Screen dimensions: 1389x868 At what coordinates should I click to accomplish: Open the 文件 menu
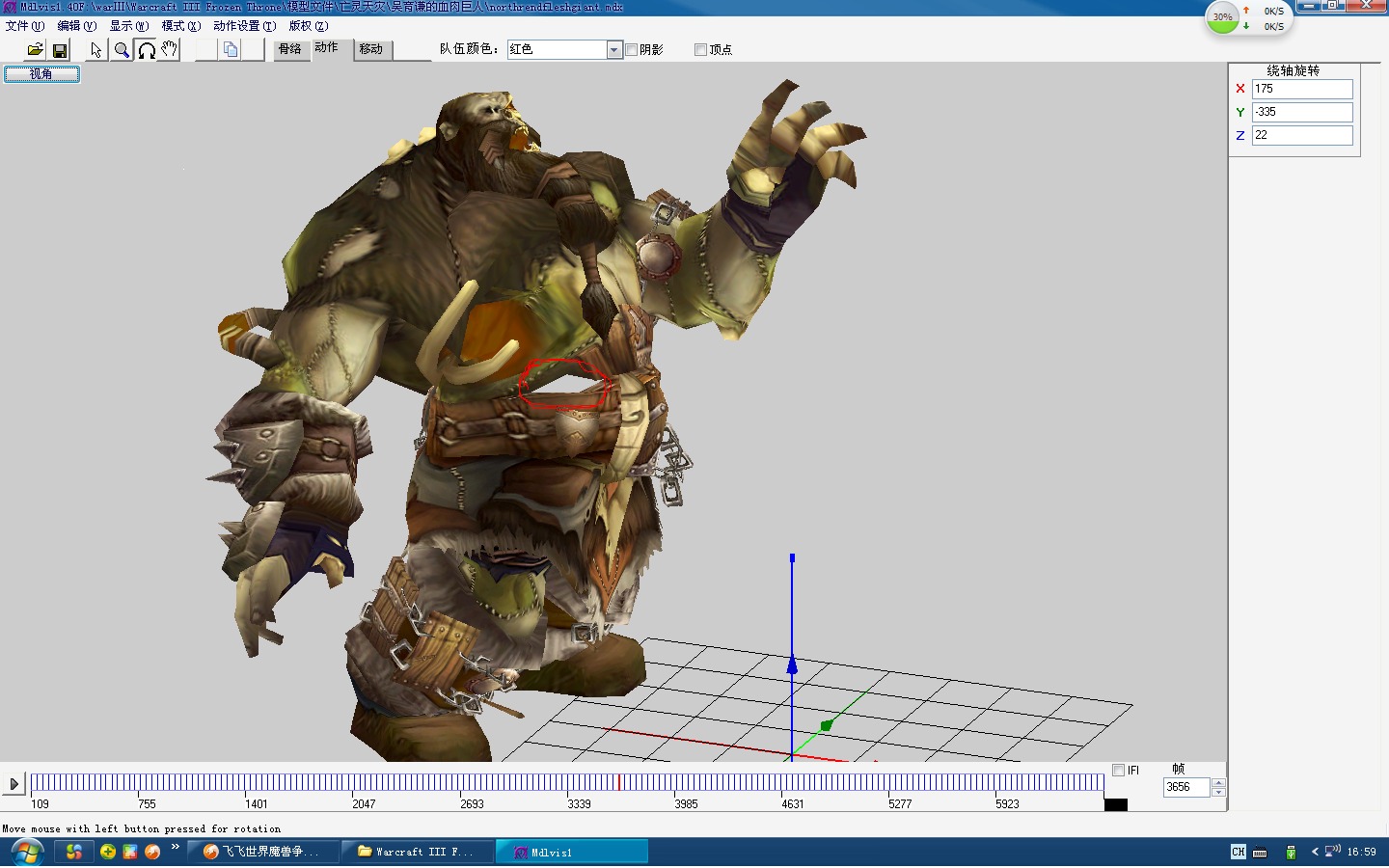[24, 26]
